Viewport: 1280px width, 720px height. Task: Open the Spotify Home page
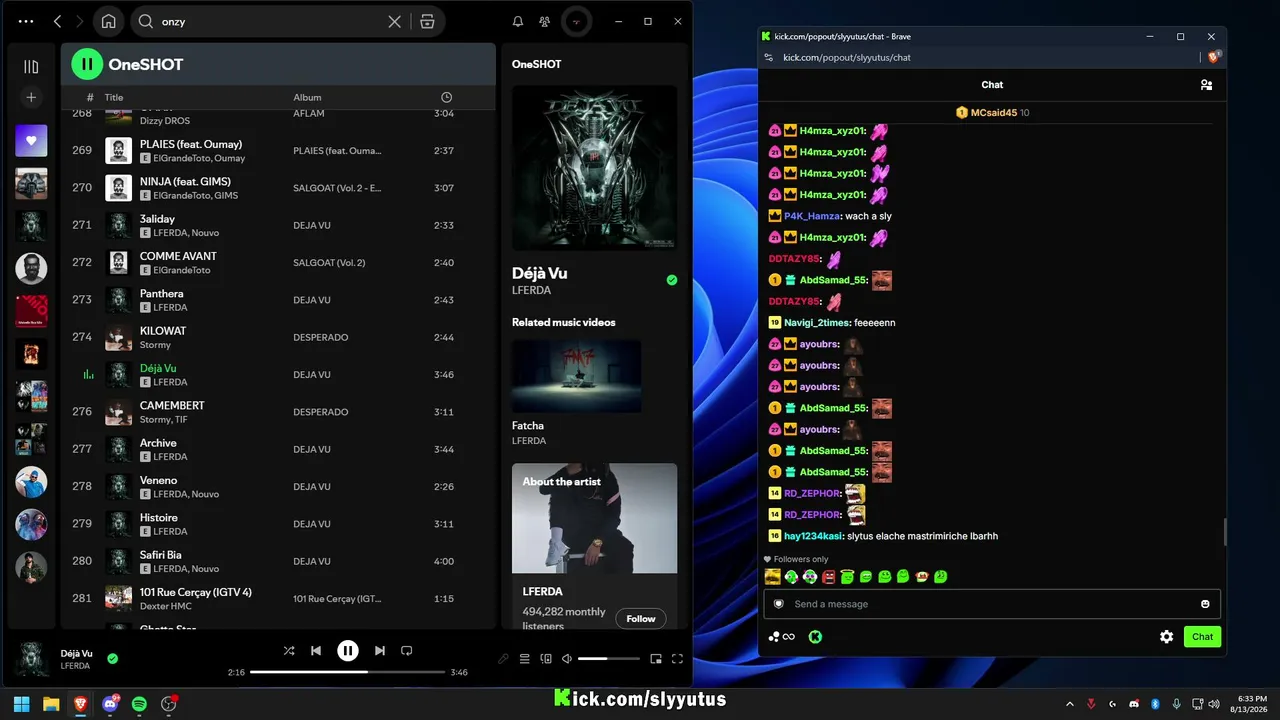click(x=108, y=21)
